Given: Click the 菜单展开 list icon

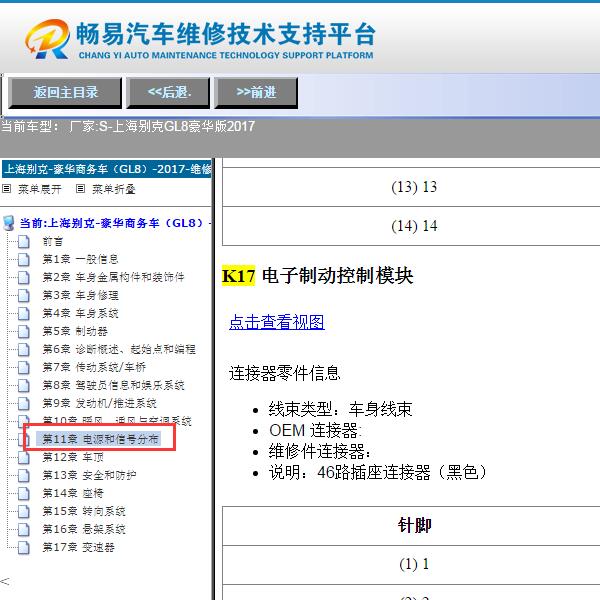Looking at the screenshot, I should (7, 188).
